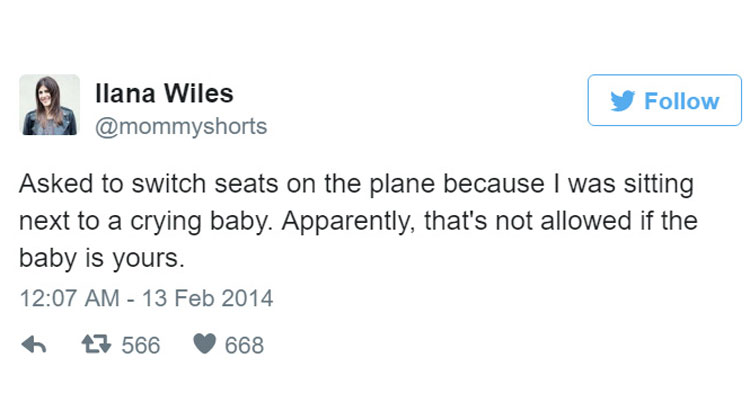
Task: Like the tweet with the heart icon
Action: pos(205,344)
